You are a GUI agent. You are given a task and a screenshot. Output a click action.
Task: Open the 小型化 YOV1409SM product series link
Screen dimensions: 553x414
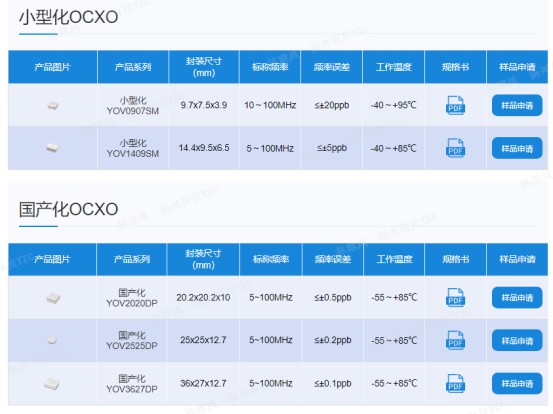click(133, 148)
